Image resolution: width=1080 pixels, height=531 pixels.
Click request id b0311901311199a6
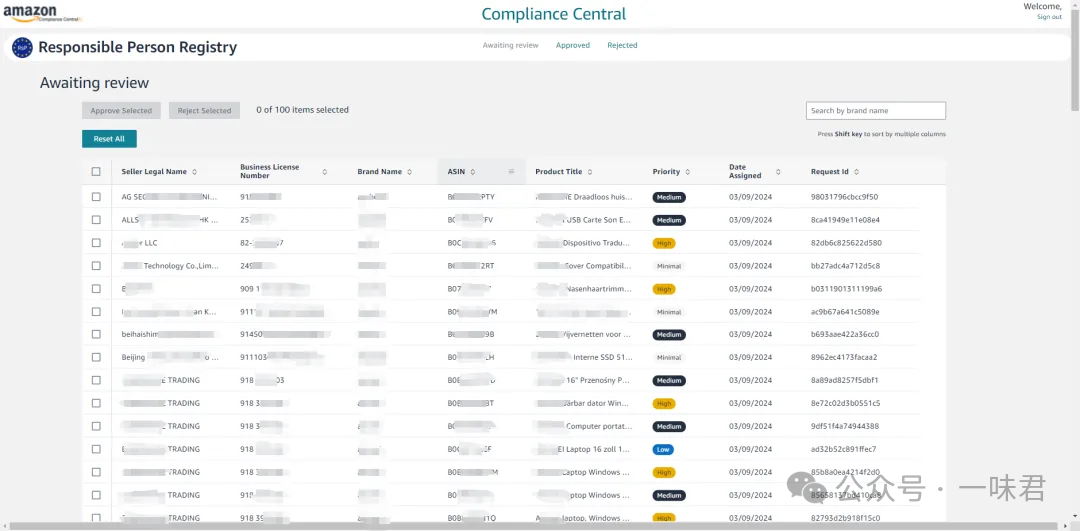click(x=847, y=289)
